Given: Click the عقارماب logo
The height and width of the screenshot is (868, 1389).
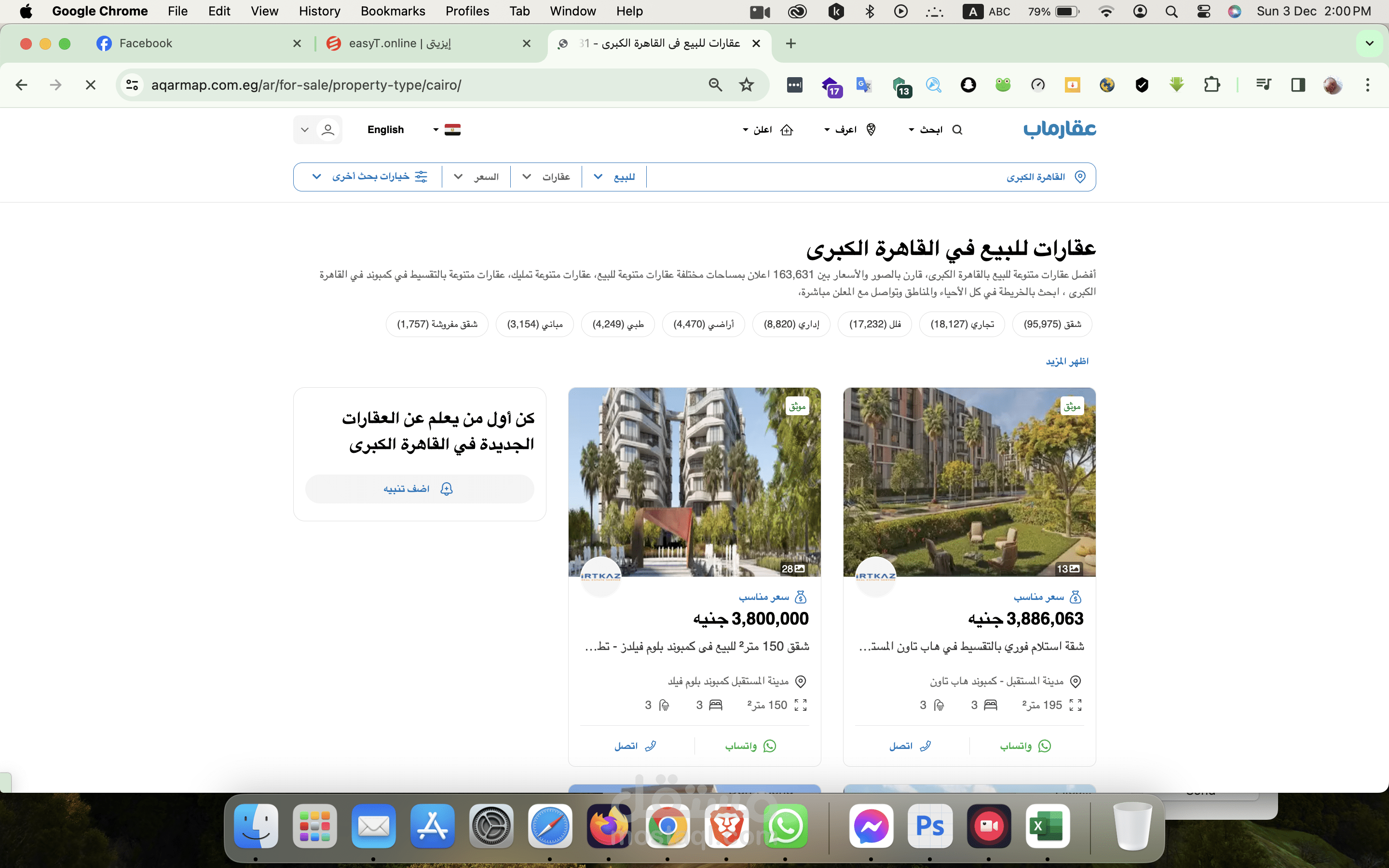Looking at the screenshot, I should tap(1060, 129).
